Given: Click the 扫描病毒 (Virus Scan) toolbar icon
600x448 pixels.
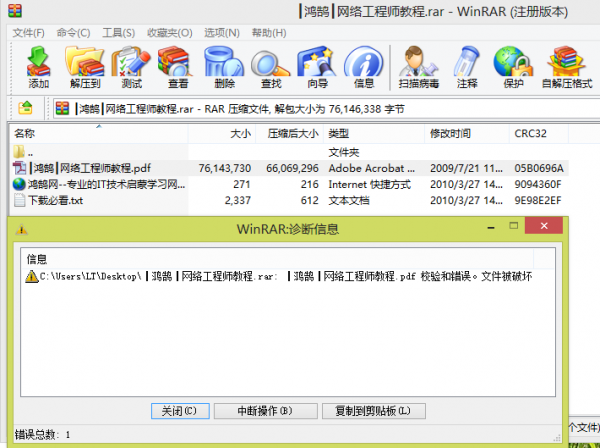Looking at the screenshot, I should (419, 67).
